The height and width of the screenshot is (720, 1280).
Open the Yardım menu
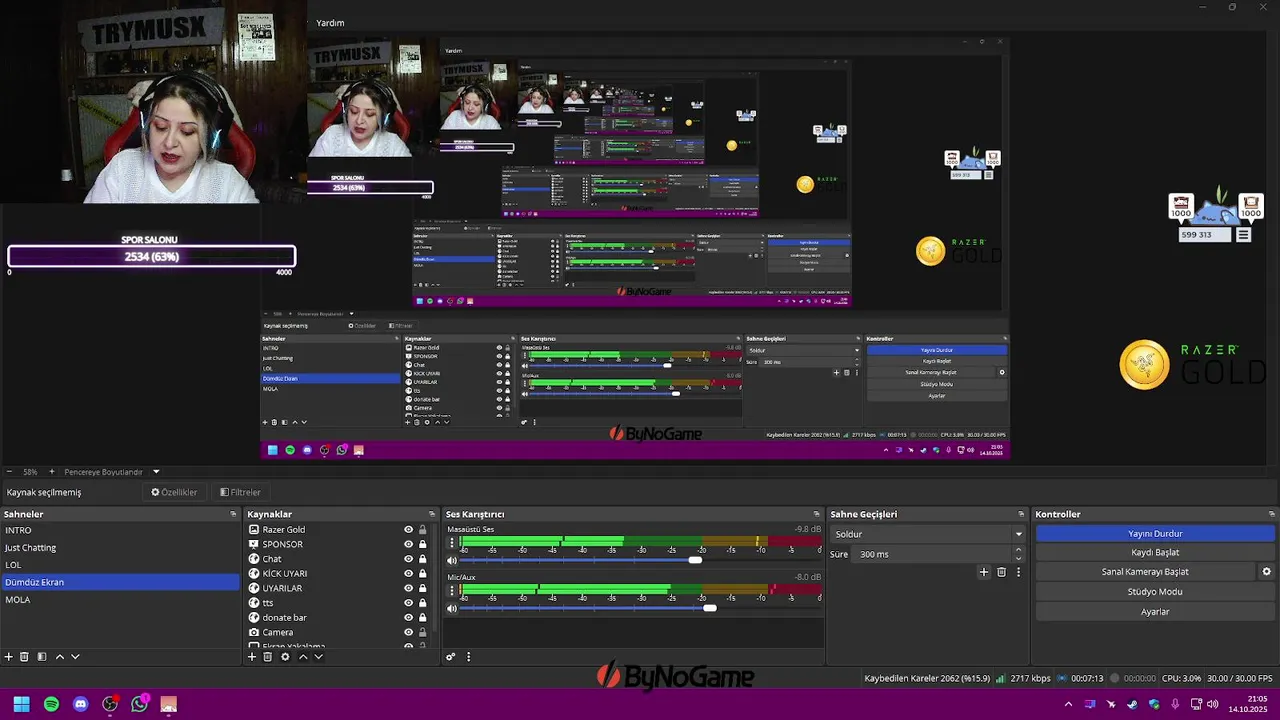coord(330,22)
